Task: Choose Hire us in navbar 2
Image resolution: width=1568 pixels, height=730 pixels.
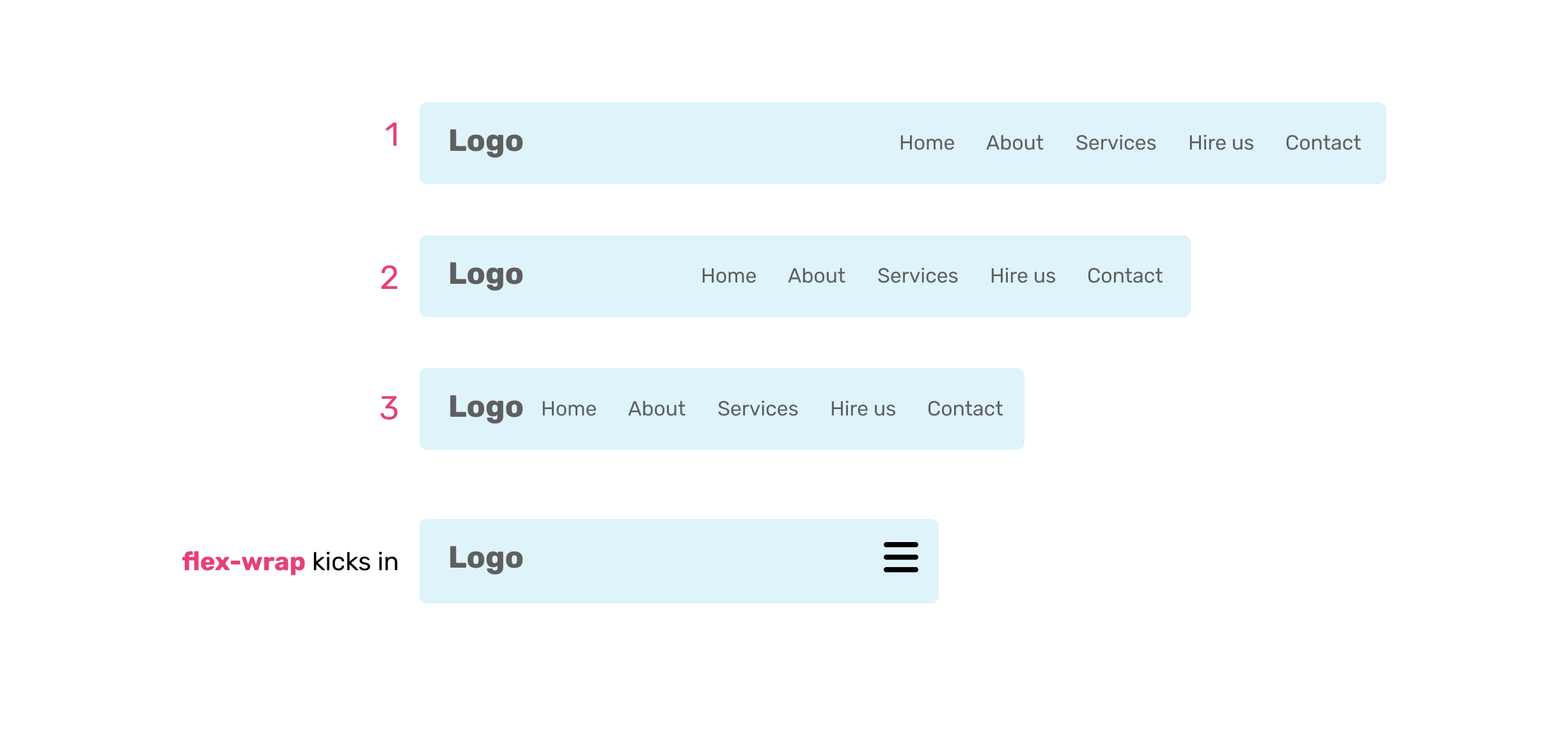Action: (1023, 276)
